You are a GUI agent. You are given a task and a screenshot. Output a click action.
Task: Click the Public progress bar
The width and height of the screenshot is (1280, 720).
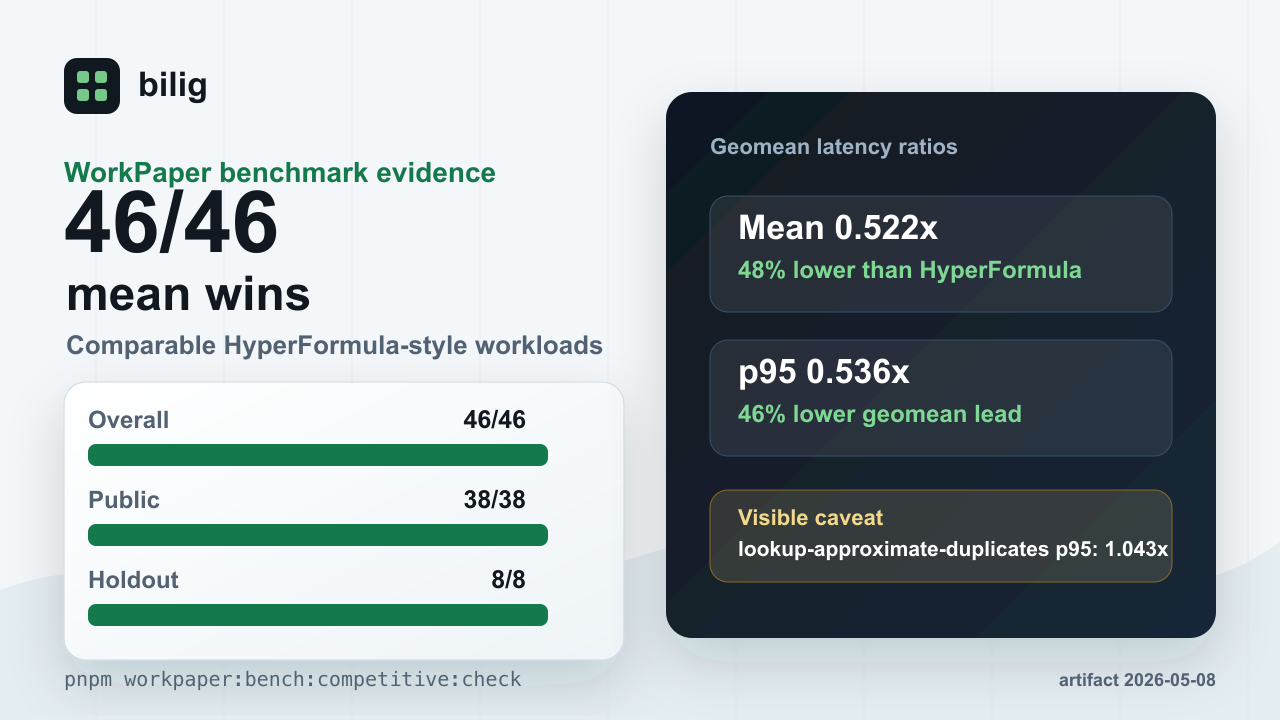[x=318, y=535]
